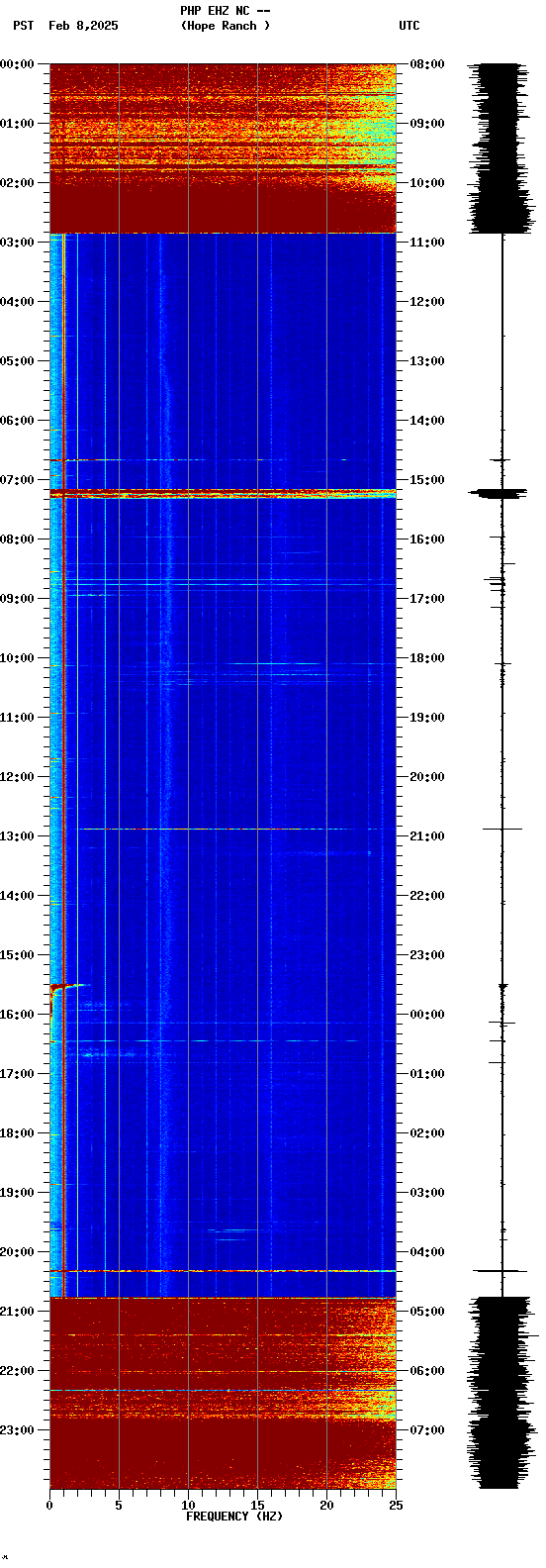Click the "15" tick label on frequency axis
This screenshot has height=1568, width=546.
coord(257,1506)
